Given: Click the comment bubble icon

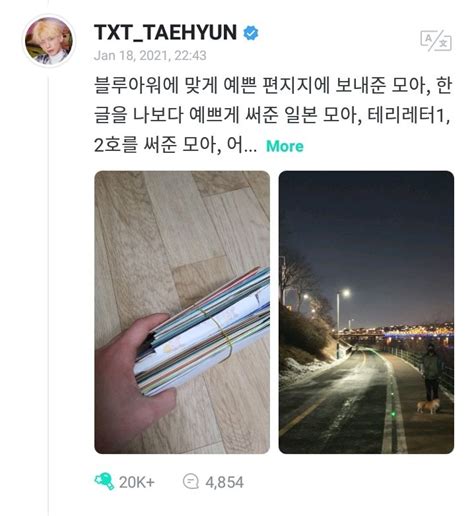Looking at the screenshot, I should (x=191, y=482).
